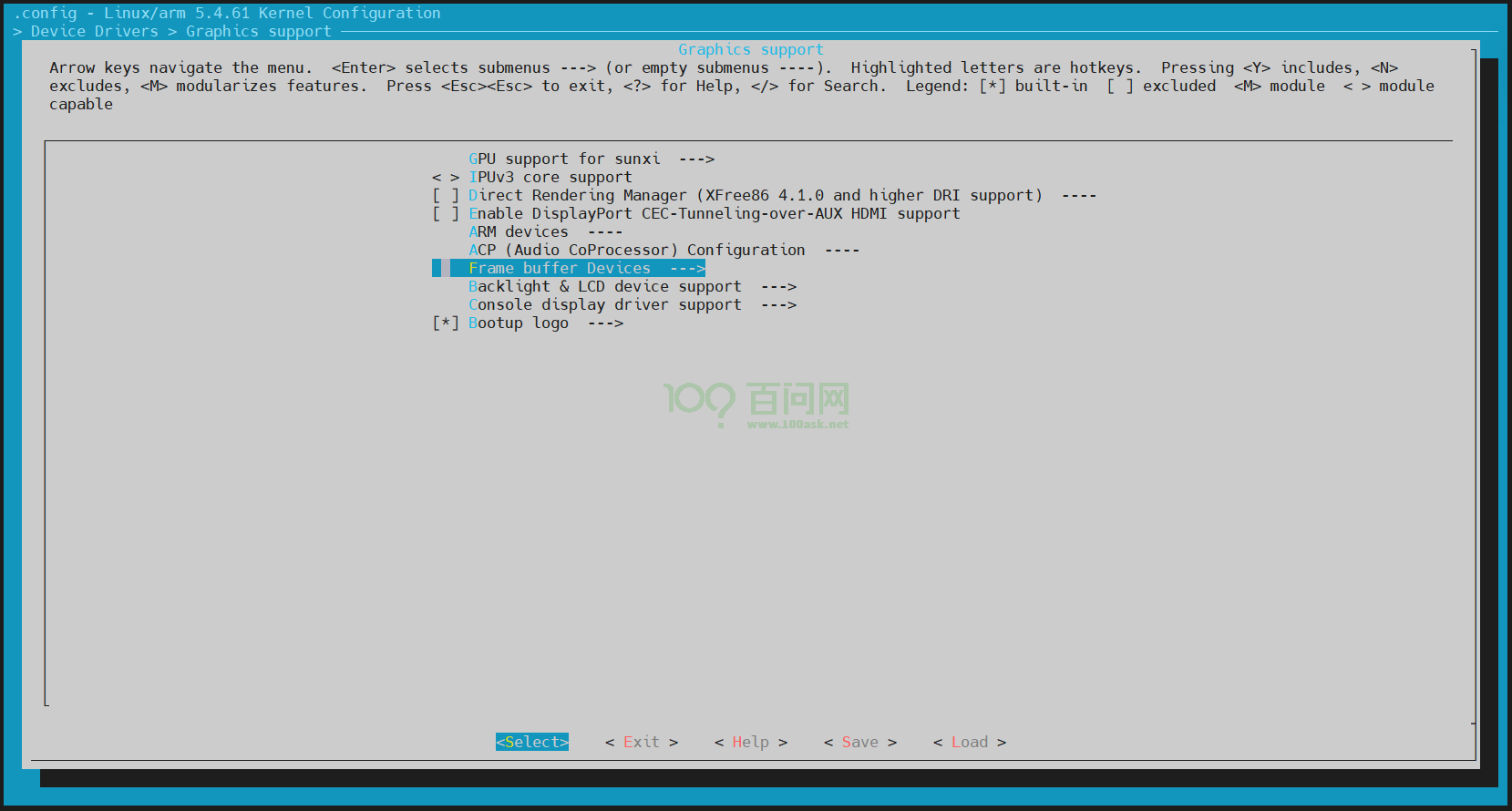Viewport: 1512px width, 811px height.
Task: Disable the Bootup logo checkbox
Action: click(x=445, y=323)
